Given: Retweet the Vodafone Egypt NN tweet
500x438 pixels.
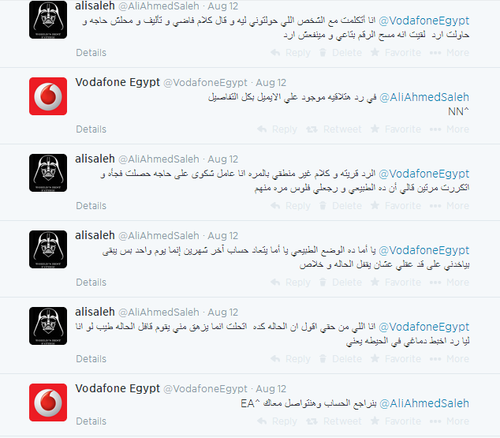Looking at the screenshot, I should coord(334,129).
